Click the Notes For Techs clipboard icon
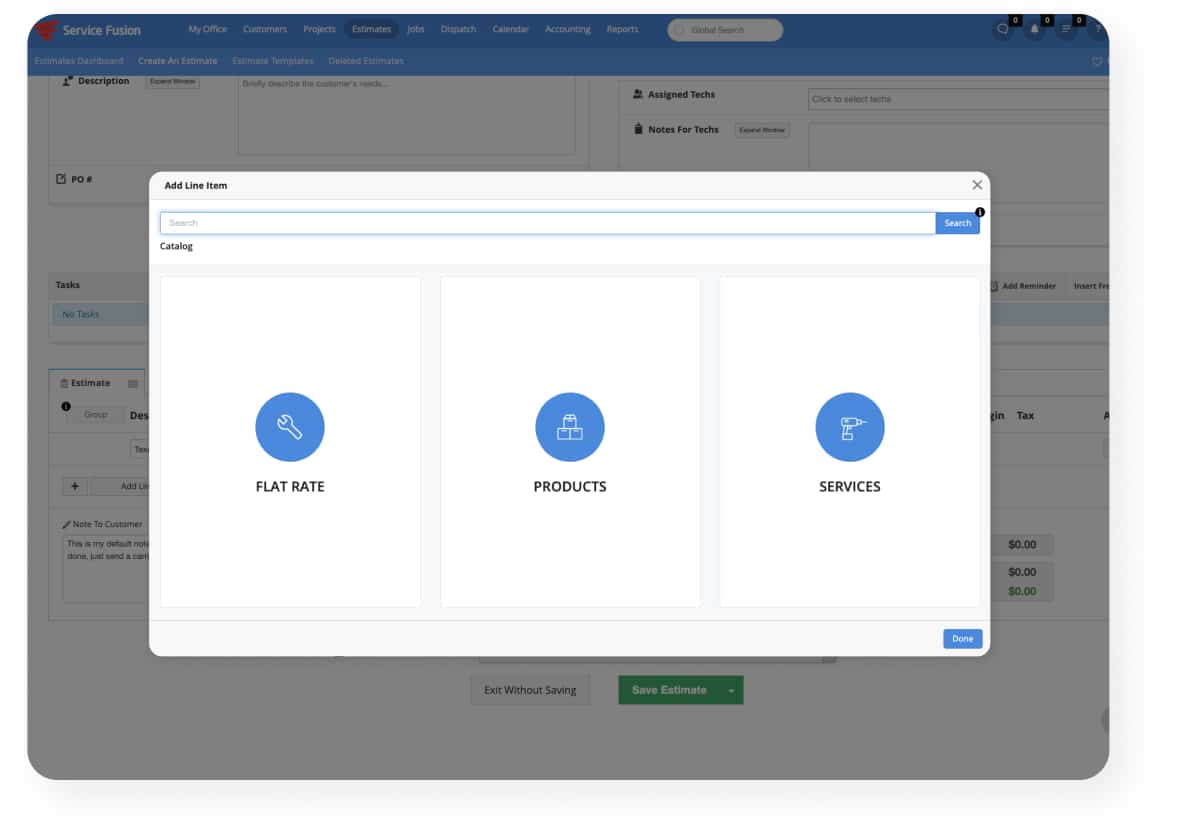The height and width of the screenshot is (831, 1200). click(637, 128)
